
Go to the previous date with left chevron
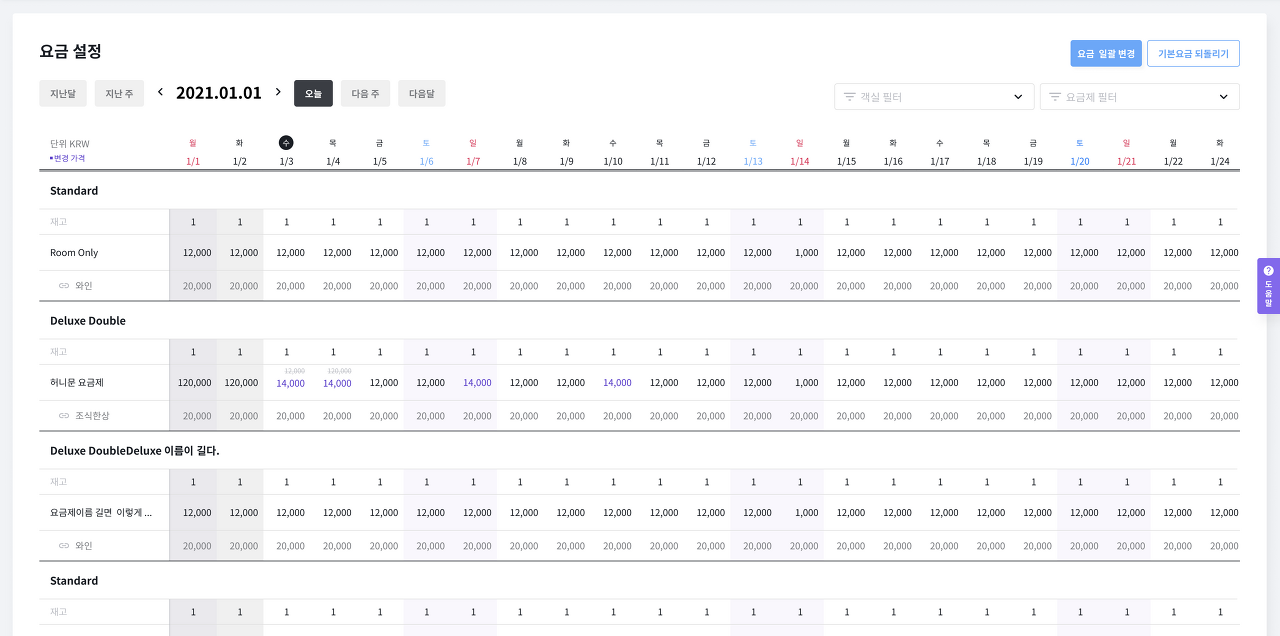click(x=160, y=92)
